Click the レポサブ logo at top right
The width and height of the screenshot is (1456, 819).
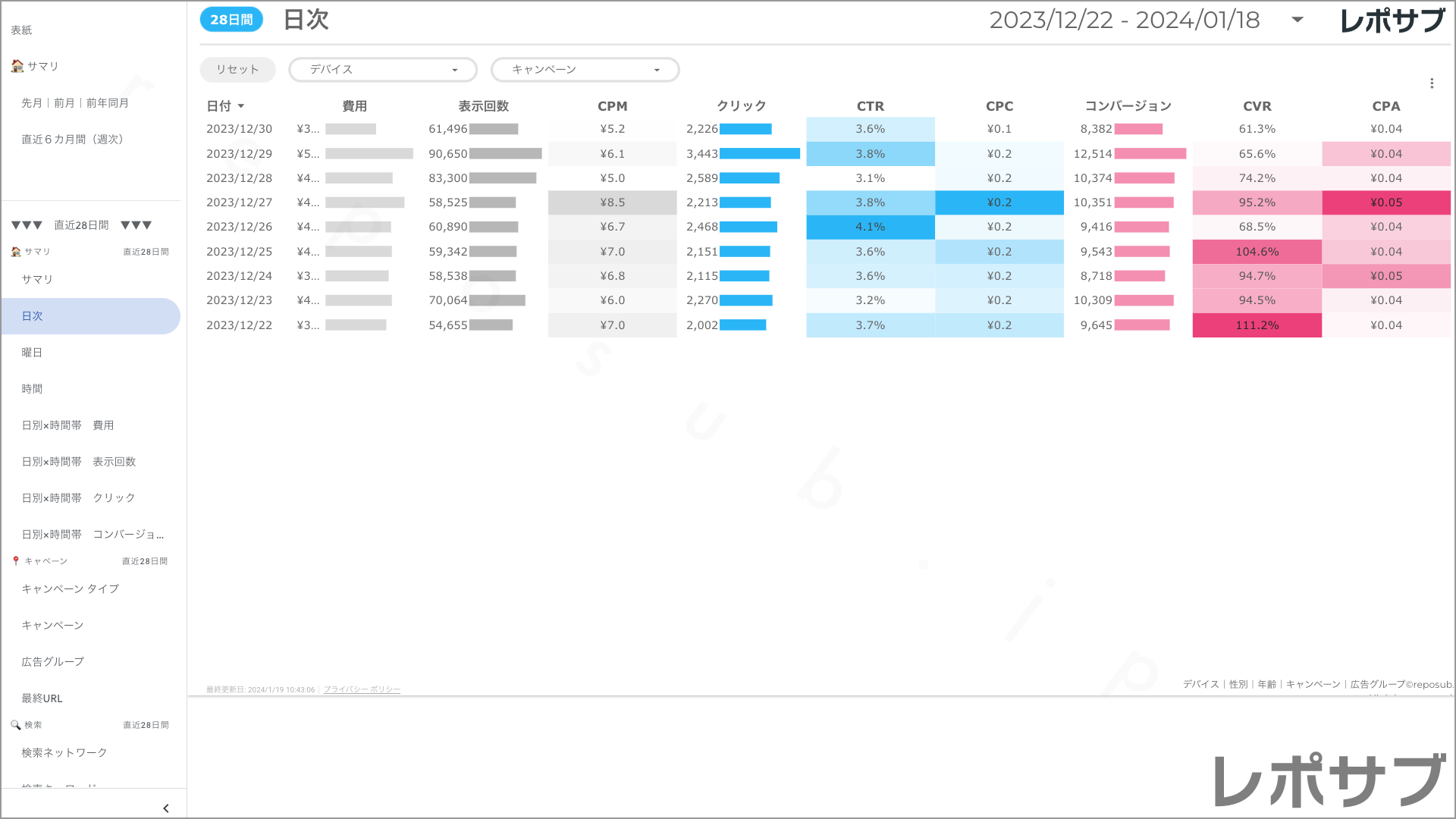point(1392,20)
